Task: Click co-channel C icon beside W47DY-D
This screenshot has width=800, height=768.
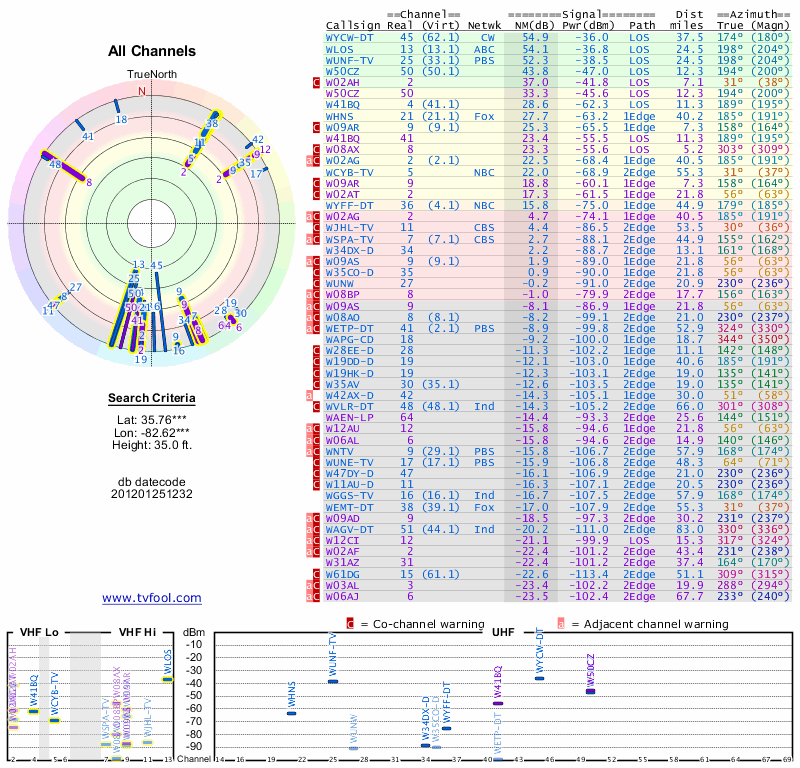Action: [x=316, y=474]
